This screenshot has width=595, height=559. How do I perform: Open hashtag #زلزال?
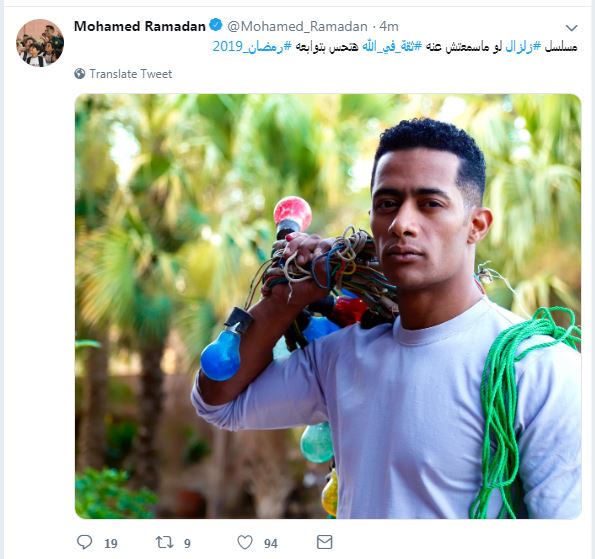tap(523, 47)
